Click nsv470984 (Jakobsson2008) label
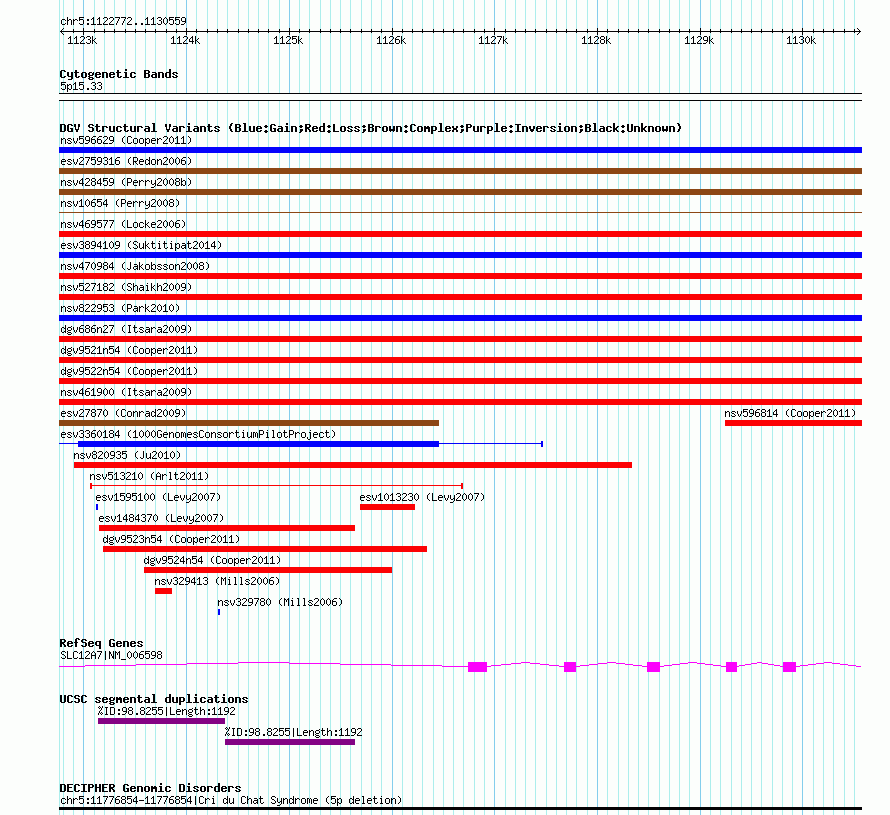 pos(135,266)
